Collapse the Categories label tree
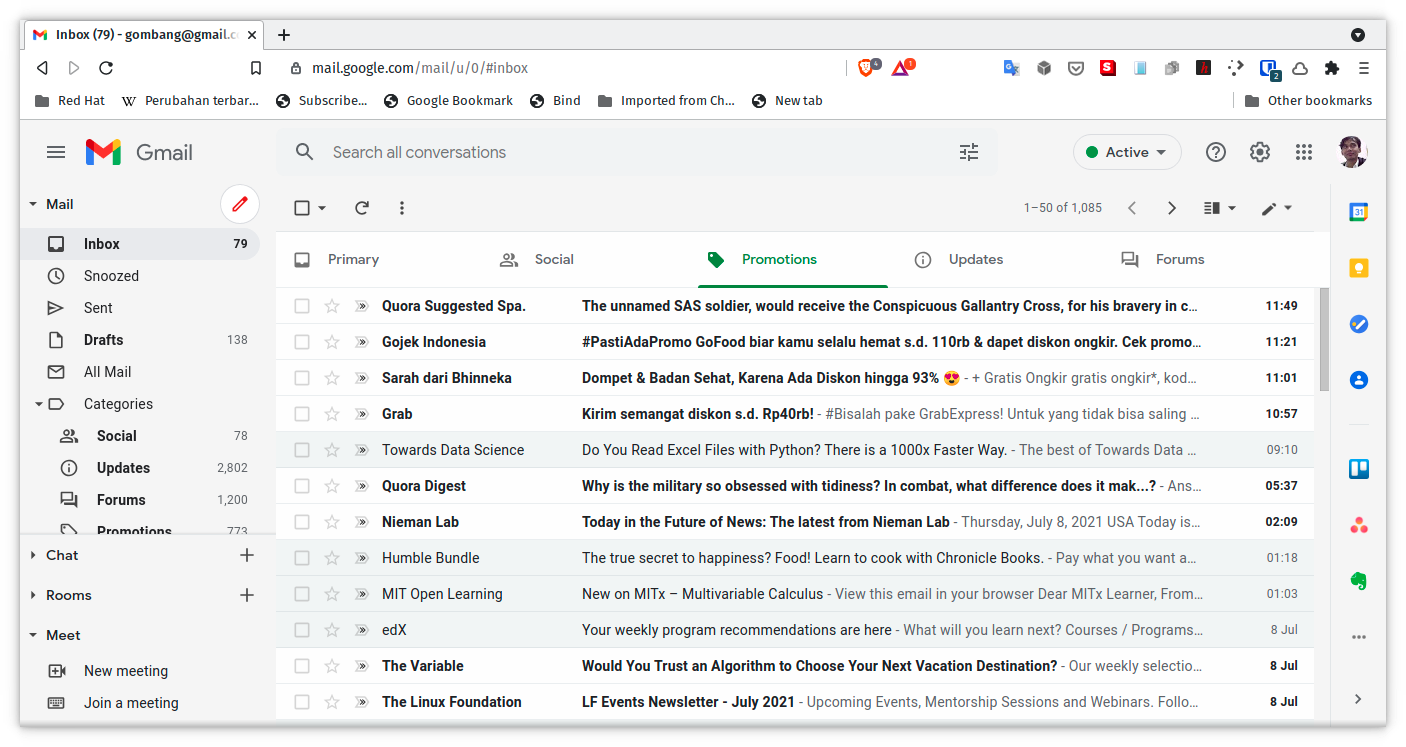Viewport: 1406px width, 747px height. (39, 404)
